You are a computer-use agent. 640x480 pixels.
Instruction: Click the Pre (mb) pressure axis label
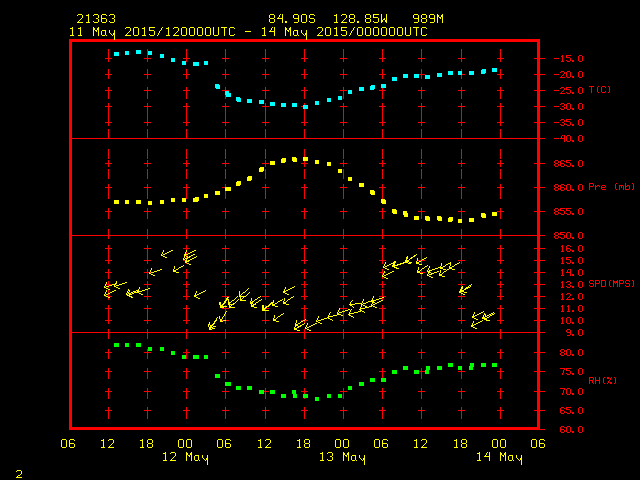(611, 187)
